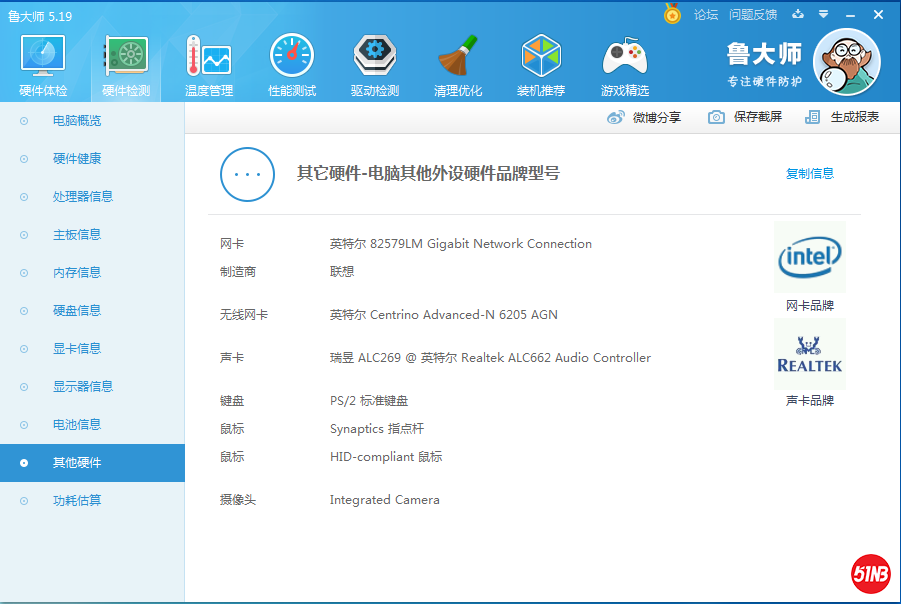Open 性能测试 performance test gauge icon

[x=292, y=58]
